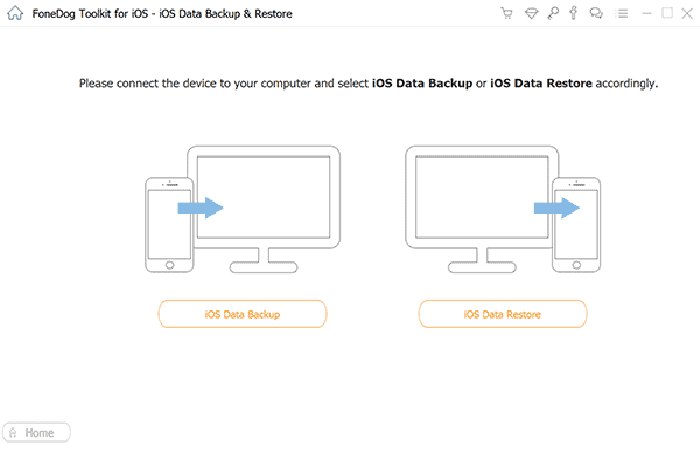
Task: Open the hamburger menu icon
Action: click(621, 13)
